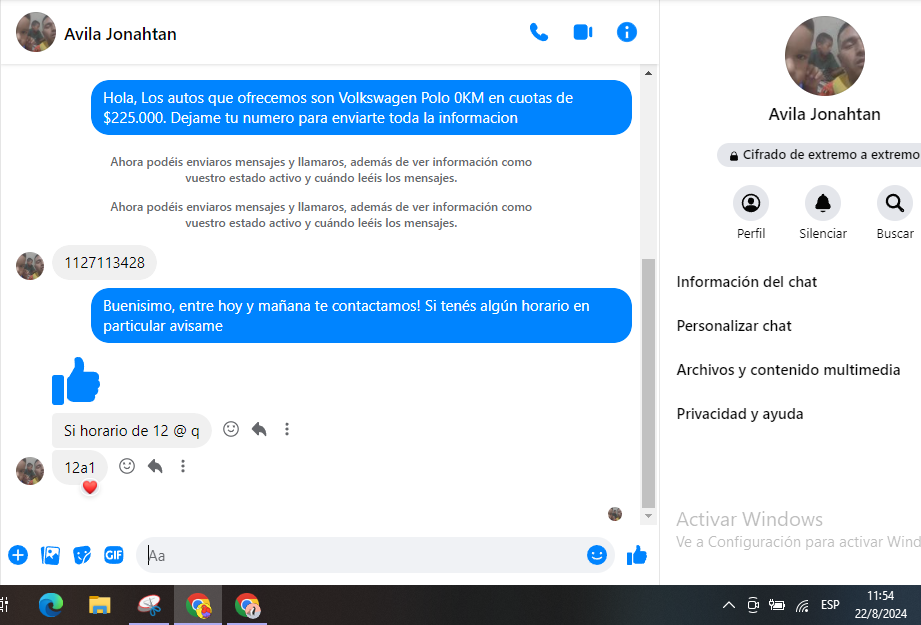Image resolution: width=921 pixels, height=625 pixels.
Task: Switch to the first Chrome taskbar window
Action: (199, 605)
